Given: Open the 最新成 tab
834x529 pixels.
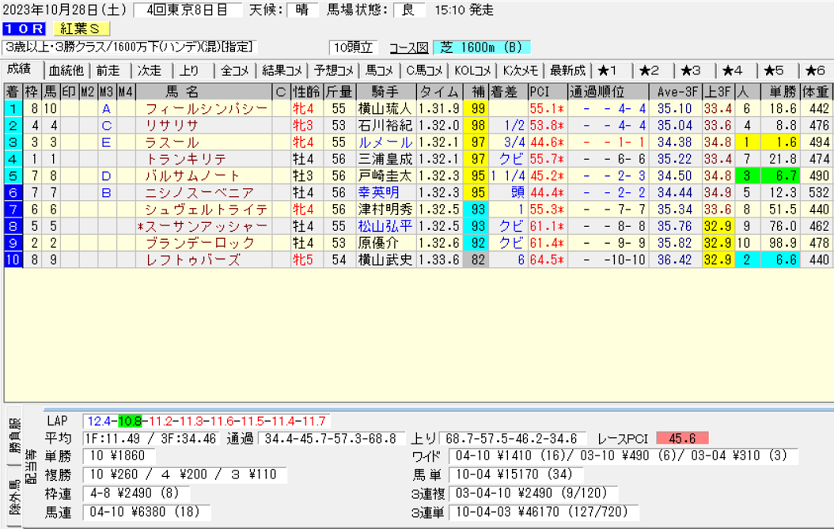Looking at the screenshot, I should point(567,70).
